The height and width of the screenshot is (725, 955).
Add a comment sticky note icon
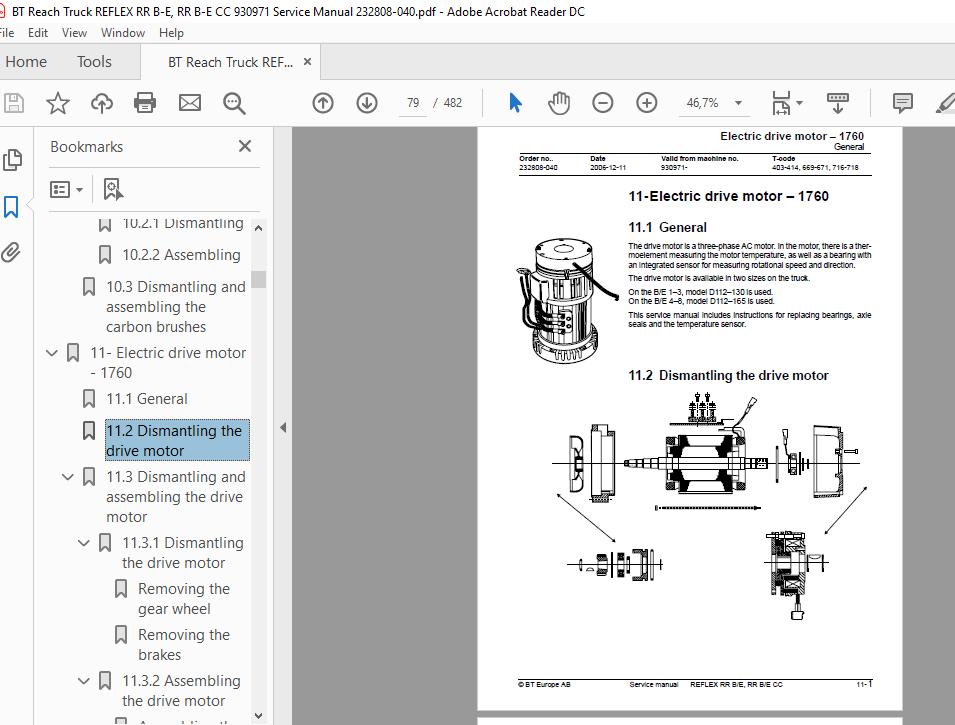coord(902,103)
